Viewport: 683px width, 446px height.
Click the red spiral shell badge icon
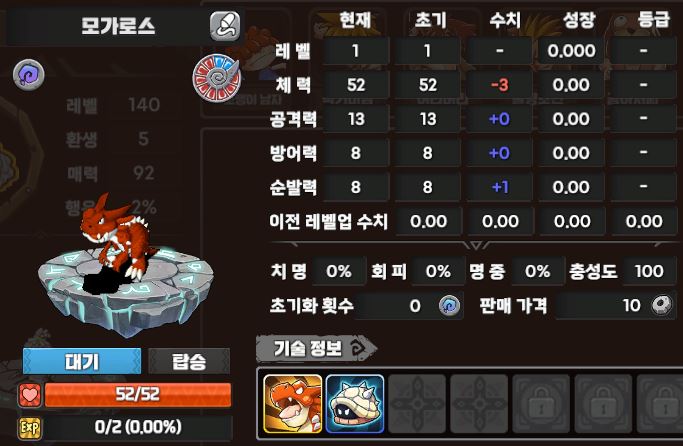click(x=216, y=78)
